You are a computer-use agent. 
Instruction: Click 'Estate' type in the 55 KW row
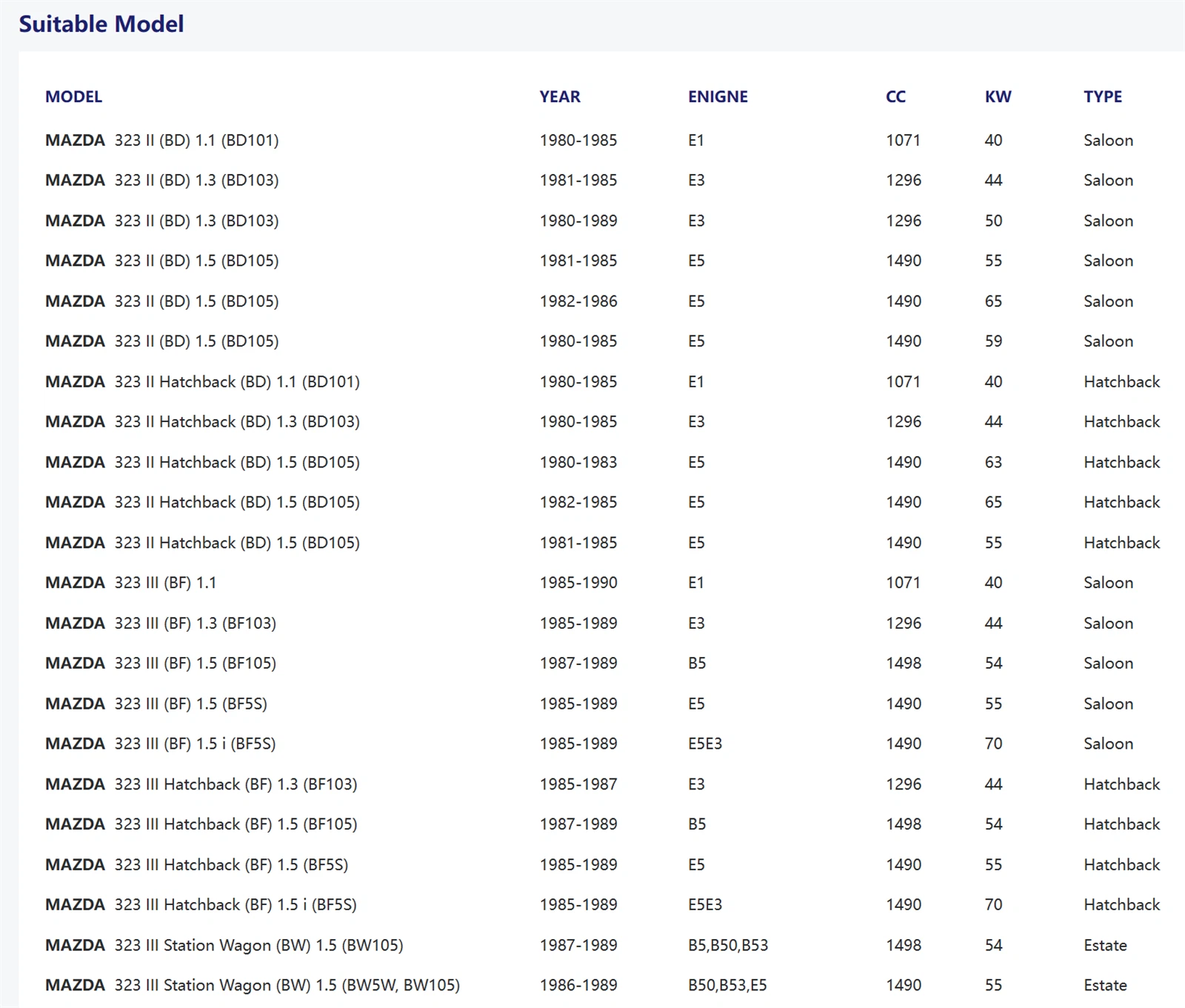pyautogui.click(x=1105, y=985)
